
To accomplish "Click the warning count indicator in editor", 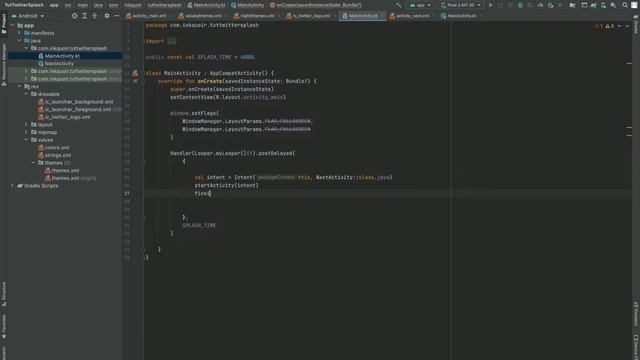I will pos(610,26).
